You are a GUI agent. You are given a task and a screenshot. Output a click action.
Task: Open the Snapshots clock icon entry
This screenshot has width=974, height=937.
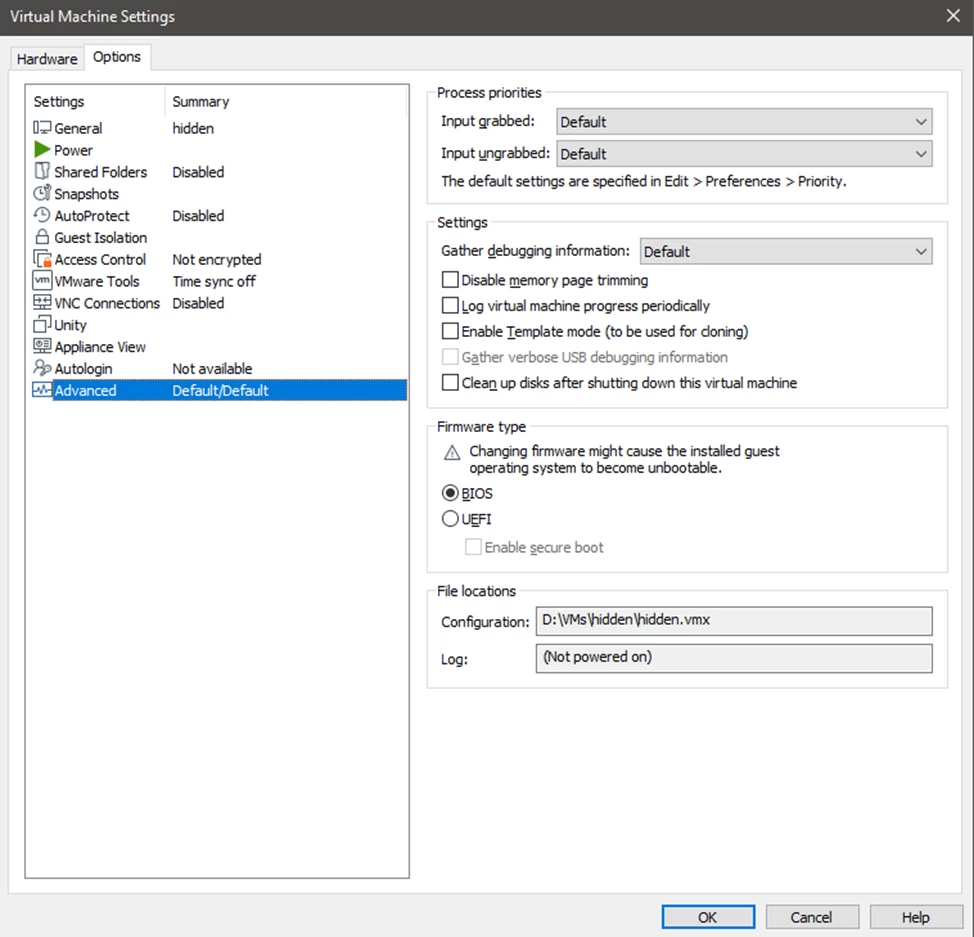(42, 194)
